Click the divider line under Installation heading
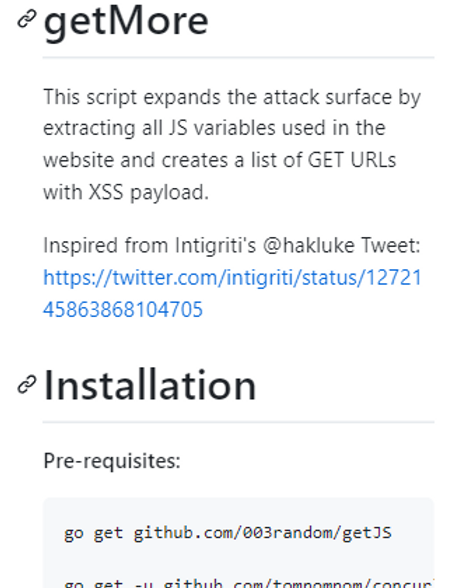This screenshot has height=588, width=468. [x=238, y=422]
